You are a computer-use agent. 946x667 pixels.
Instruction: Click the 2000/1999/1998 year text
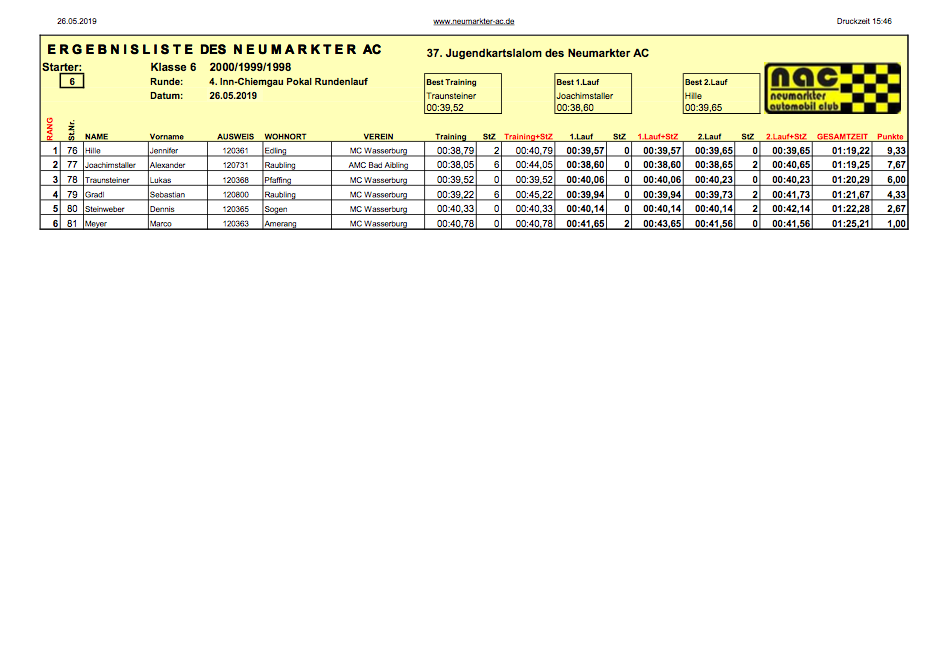pyautogui.click(x=250, y=68)
